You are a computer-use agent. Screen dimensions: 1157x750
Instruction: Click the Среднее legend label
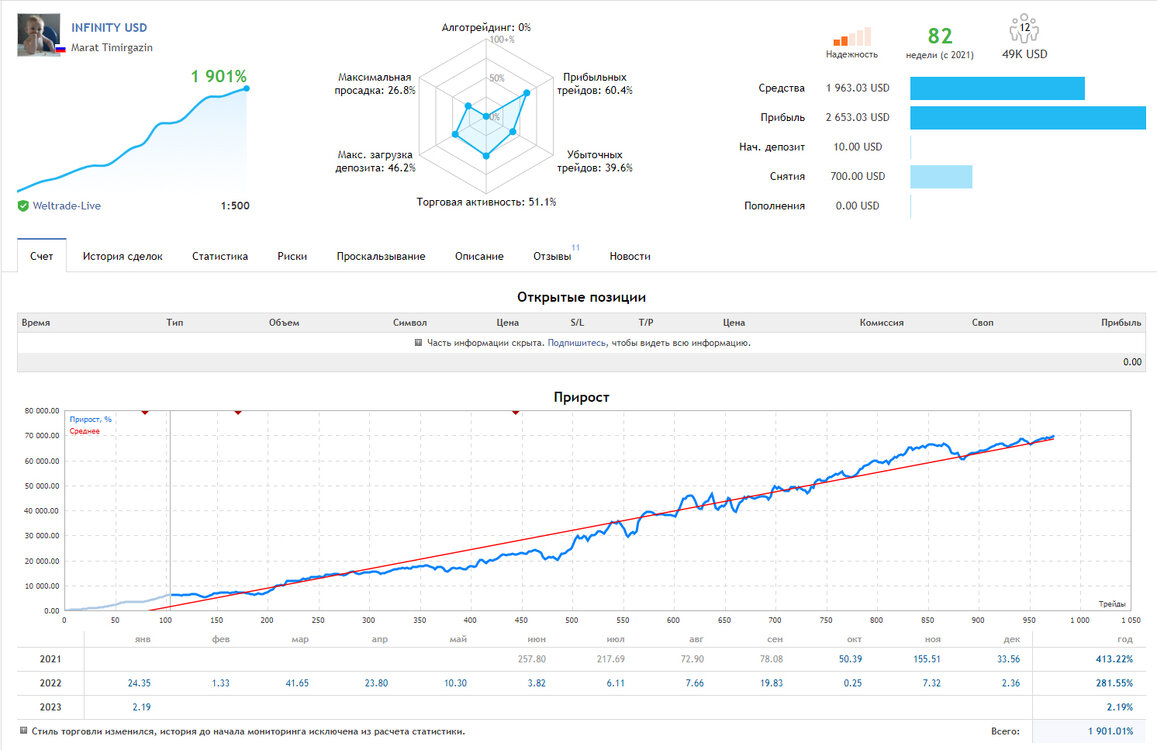[84, 431]
